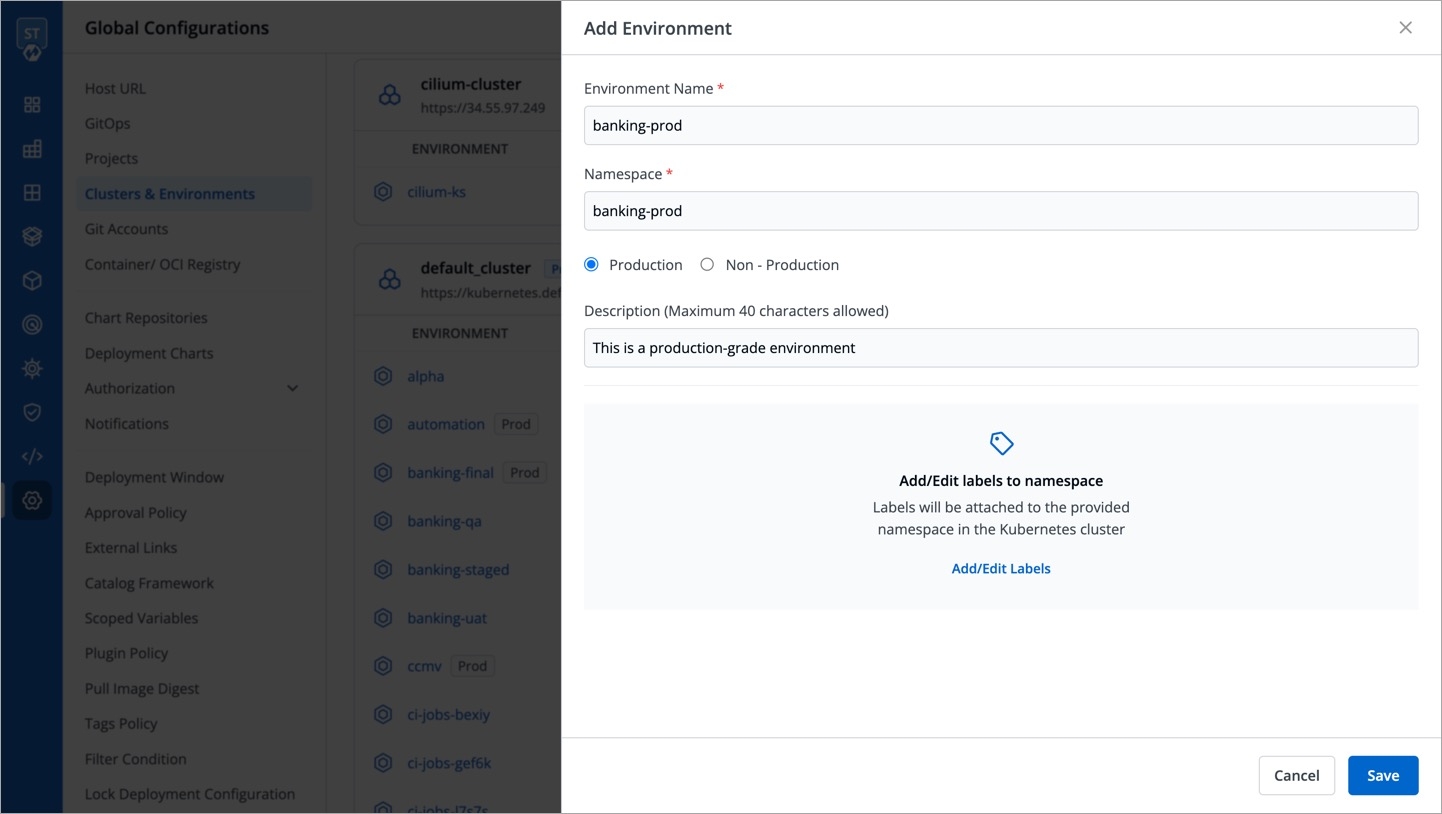Open the Security shield icon in sidebar
Viewport: 1442px width, 814px height.
click(x=32, y=412)
